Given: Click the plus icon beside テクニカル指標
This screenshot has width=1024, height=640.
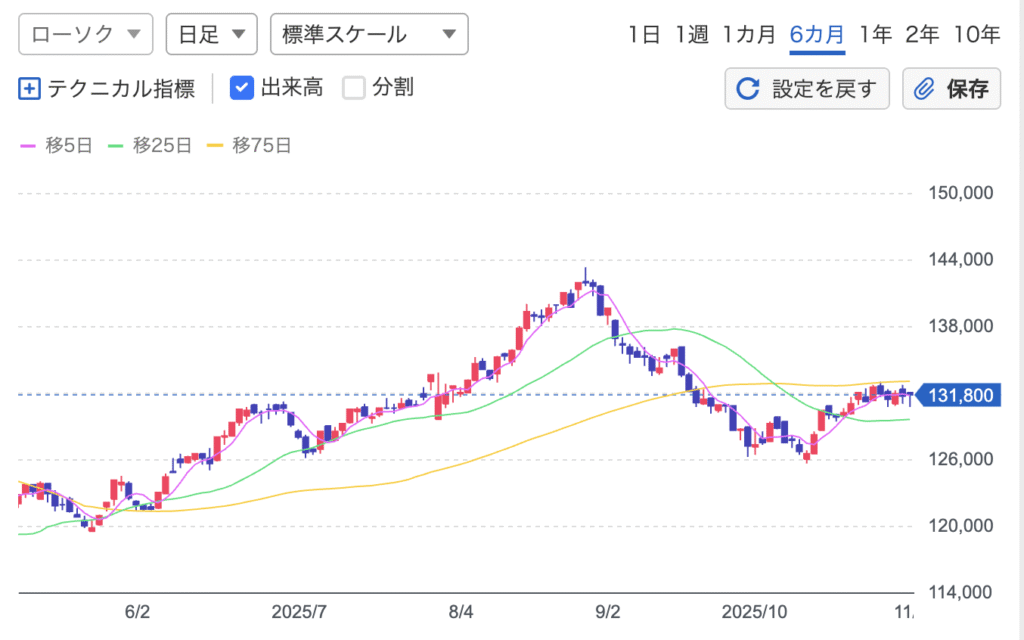Looking at the screenshot, I should click(x=29, y=89).
